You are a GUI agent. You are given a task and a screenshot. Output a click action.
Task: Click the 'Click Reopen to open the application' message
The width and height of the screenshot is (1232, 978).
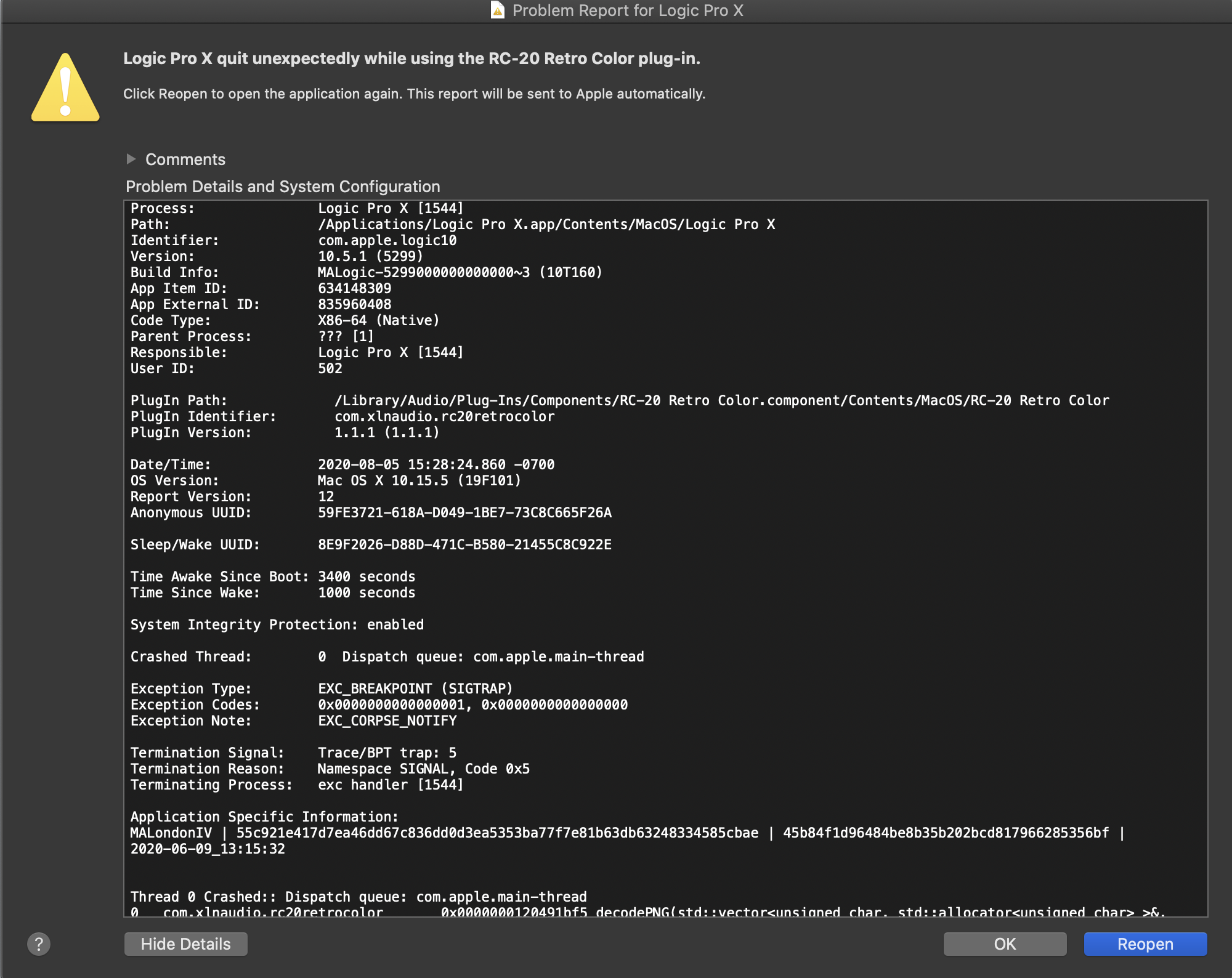point(414,94)
